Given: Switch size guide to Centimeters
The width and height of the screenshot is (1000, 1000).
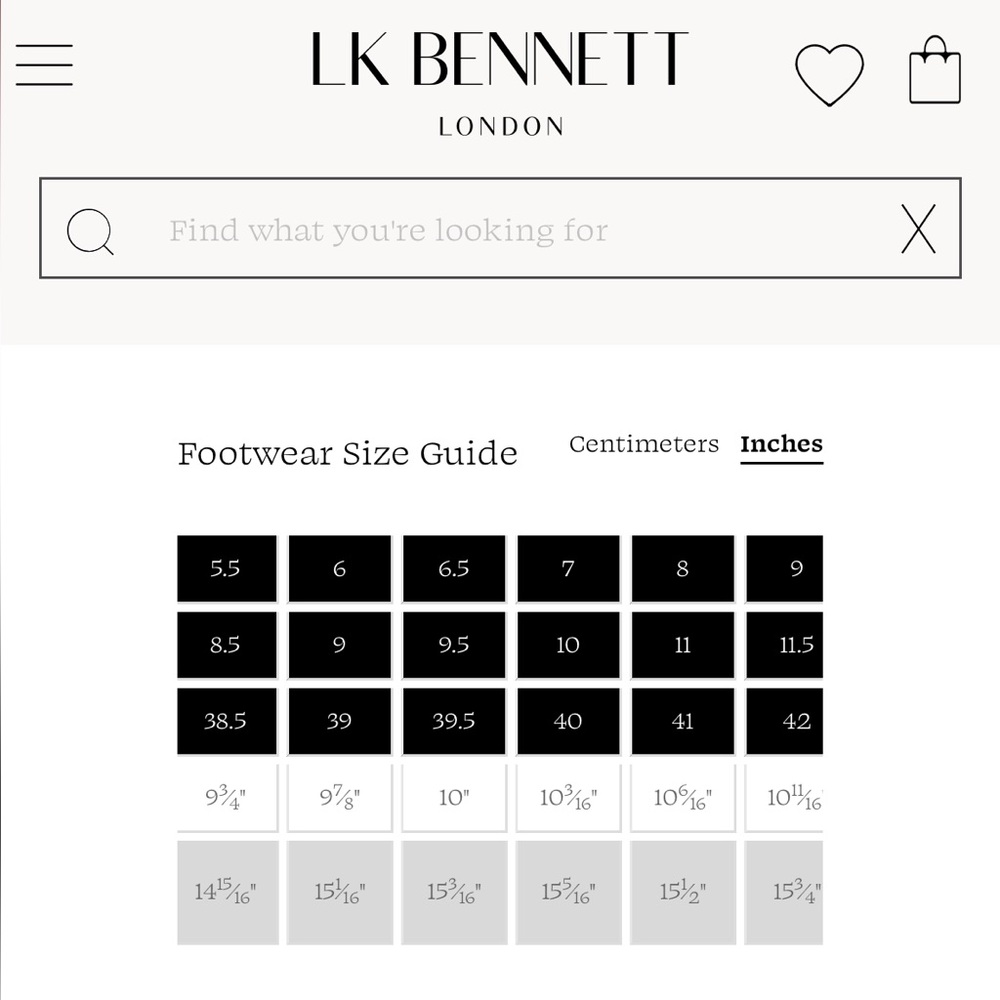Looking at the screenshot, I should [643, 444].
